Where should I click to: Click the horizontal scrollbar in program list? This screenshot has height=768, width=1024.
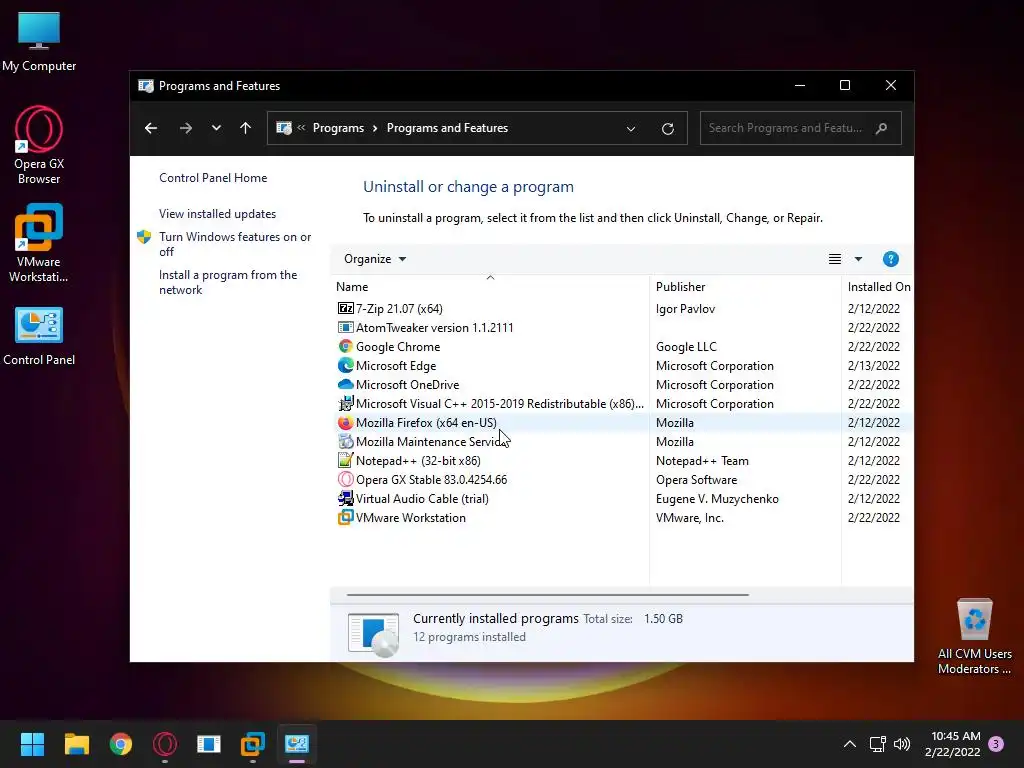[x=547, y=595]
